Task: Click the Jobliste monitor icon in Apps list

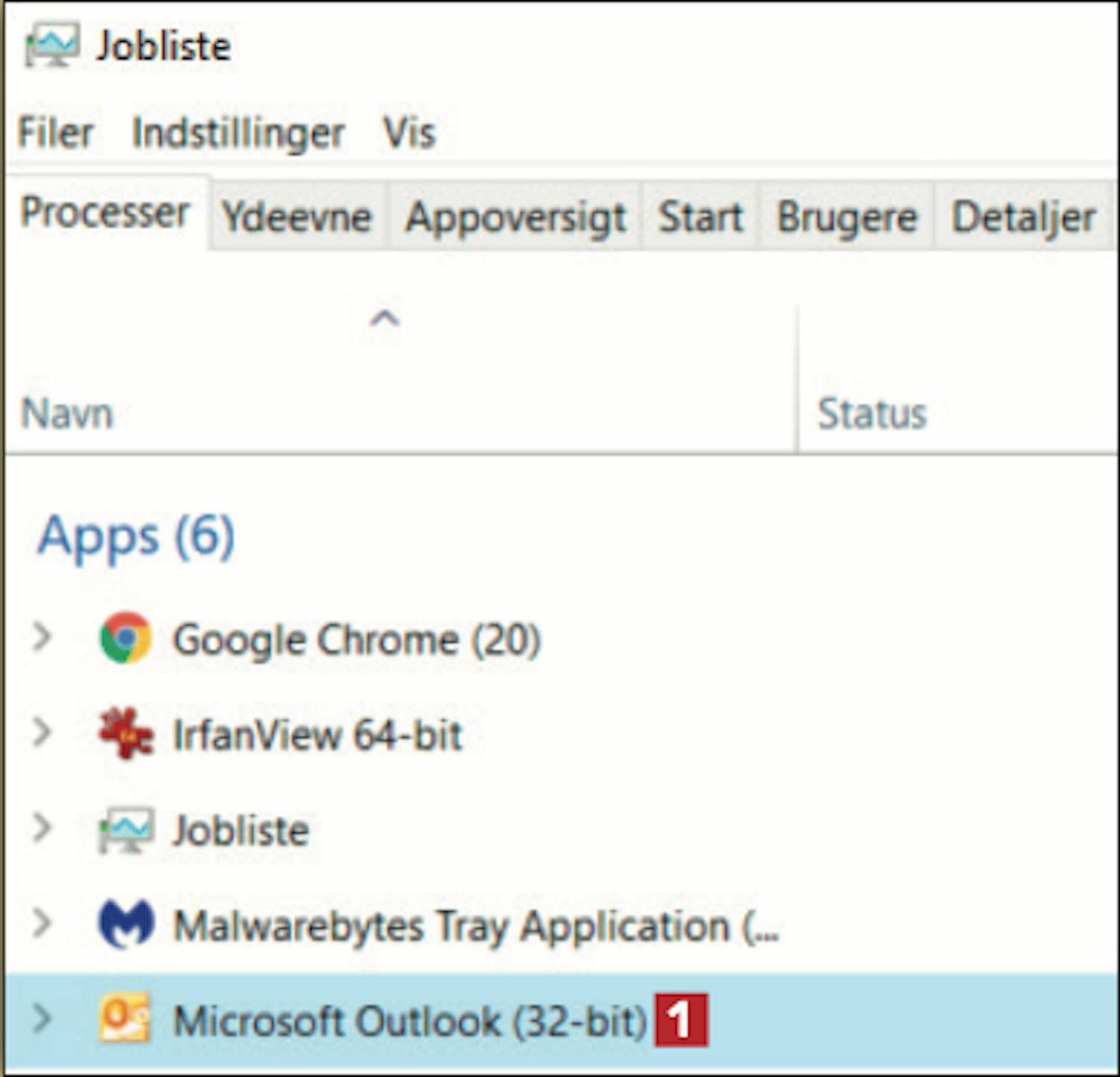Action: (126, 830)
